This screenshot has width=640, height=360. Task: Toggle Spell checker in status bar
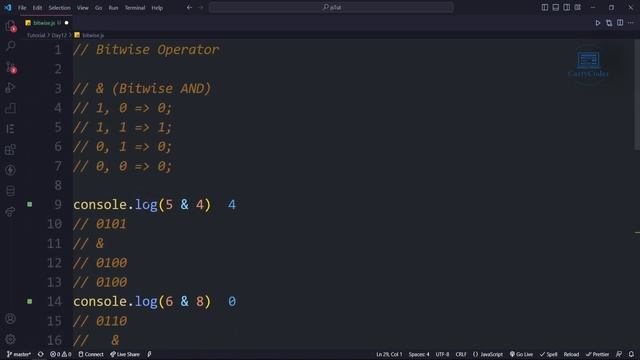548,354
